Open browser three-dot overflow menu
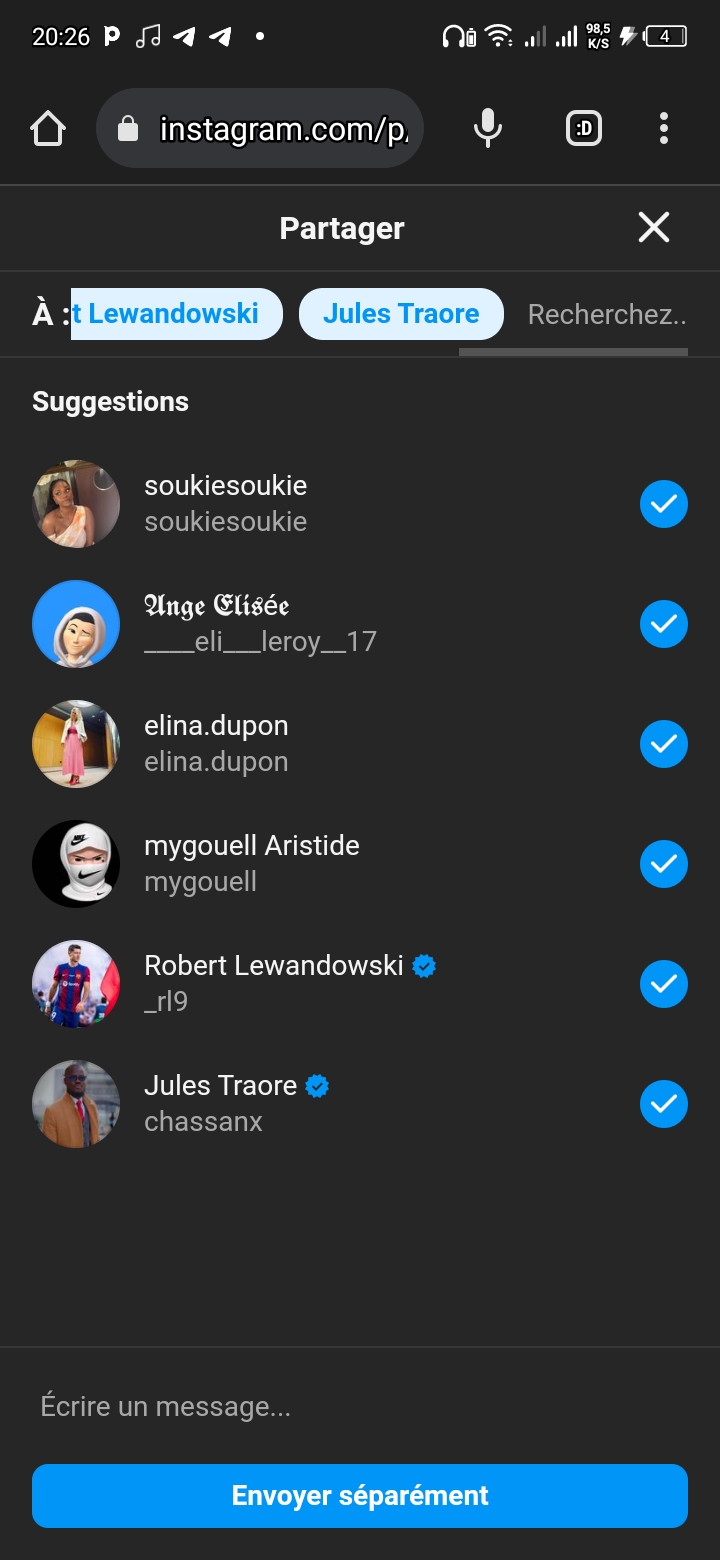720x1560 pixels. tap(664, 128)
